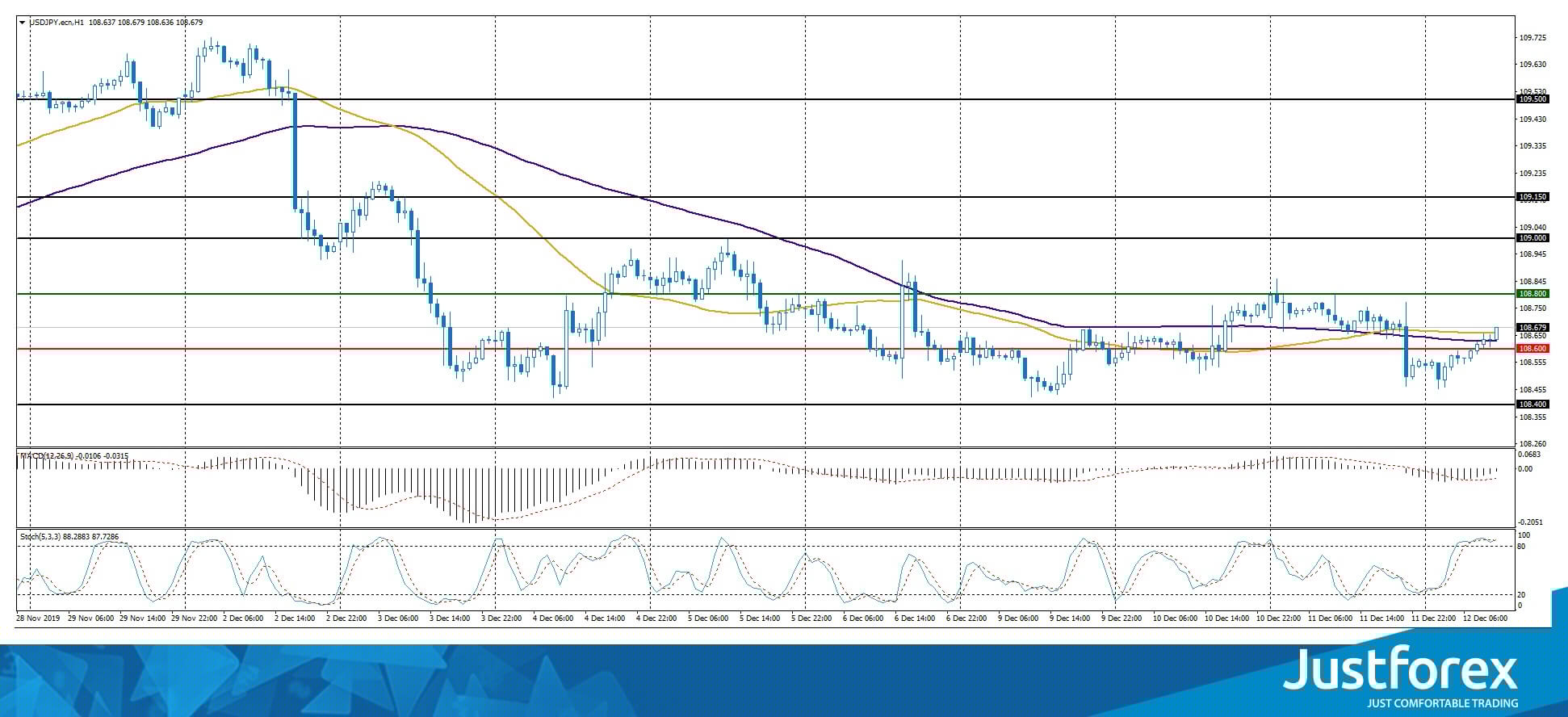
Task: Click the green 108.800 level price tag
Action: (x=1532, y=294)
